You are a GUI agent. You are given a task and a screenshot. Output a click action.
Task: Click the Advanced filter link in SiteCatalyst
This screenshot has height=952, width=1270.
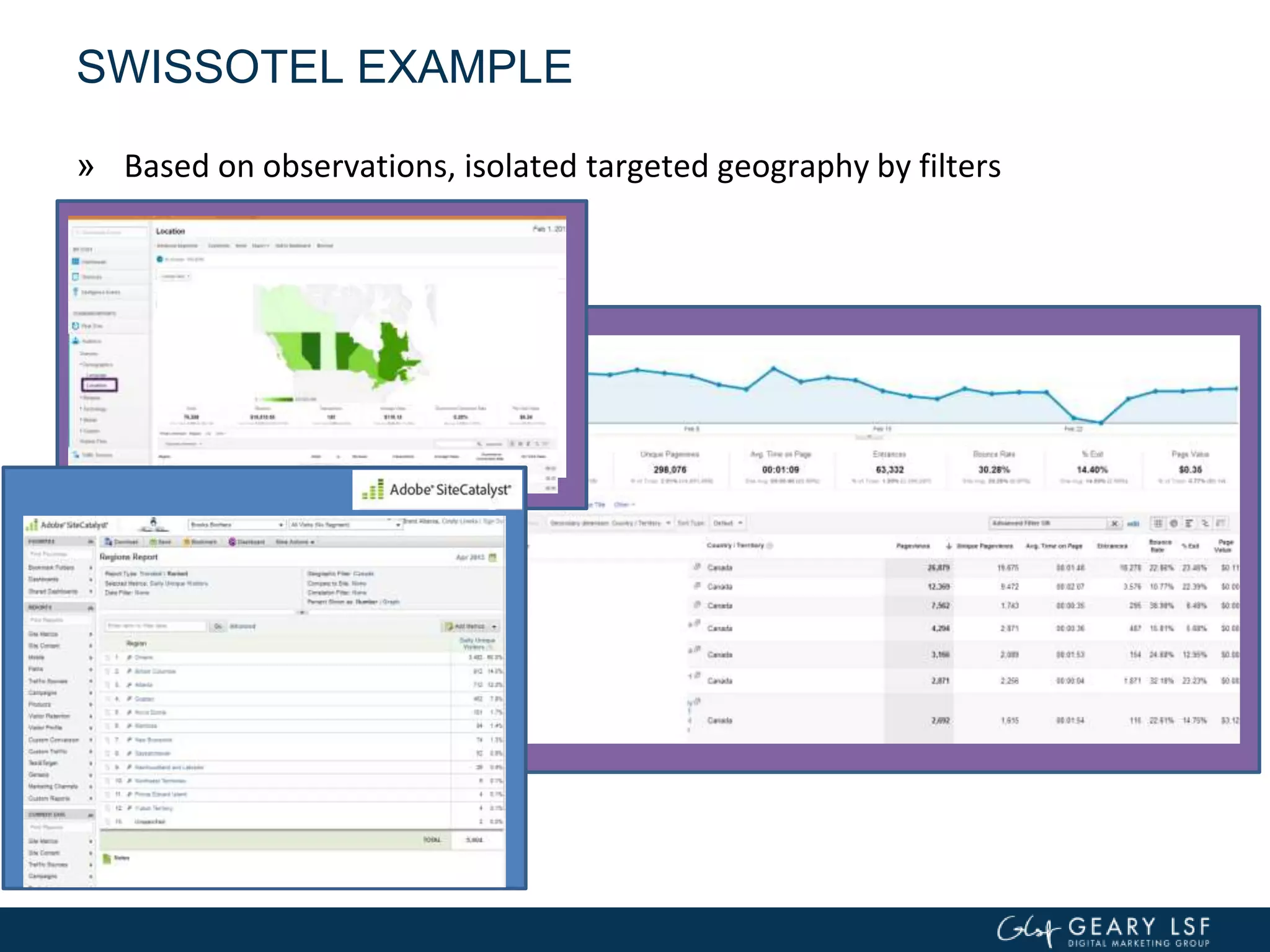[242, 627]
